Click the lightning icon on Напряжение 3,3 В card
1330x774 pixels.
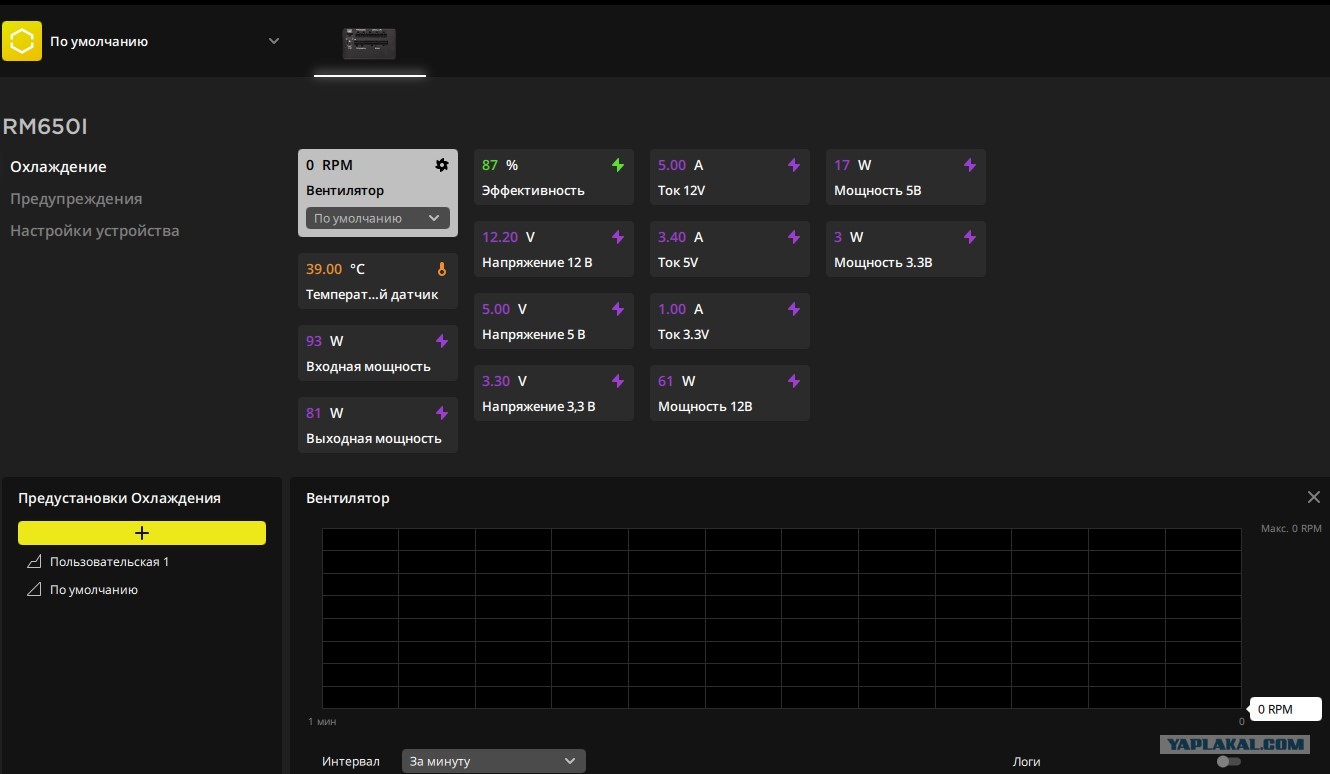(x=618, y=381)
